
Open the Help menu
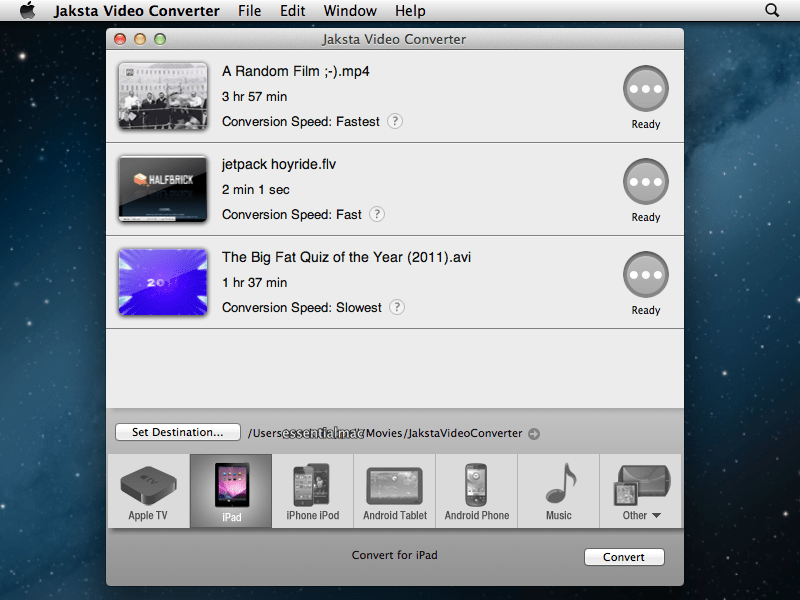tap(410, 11)
